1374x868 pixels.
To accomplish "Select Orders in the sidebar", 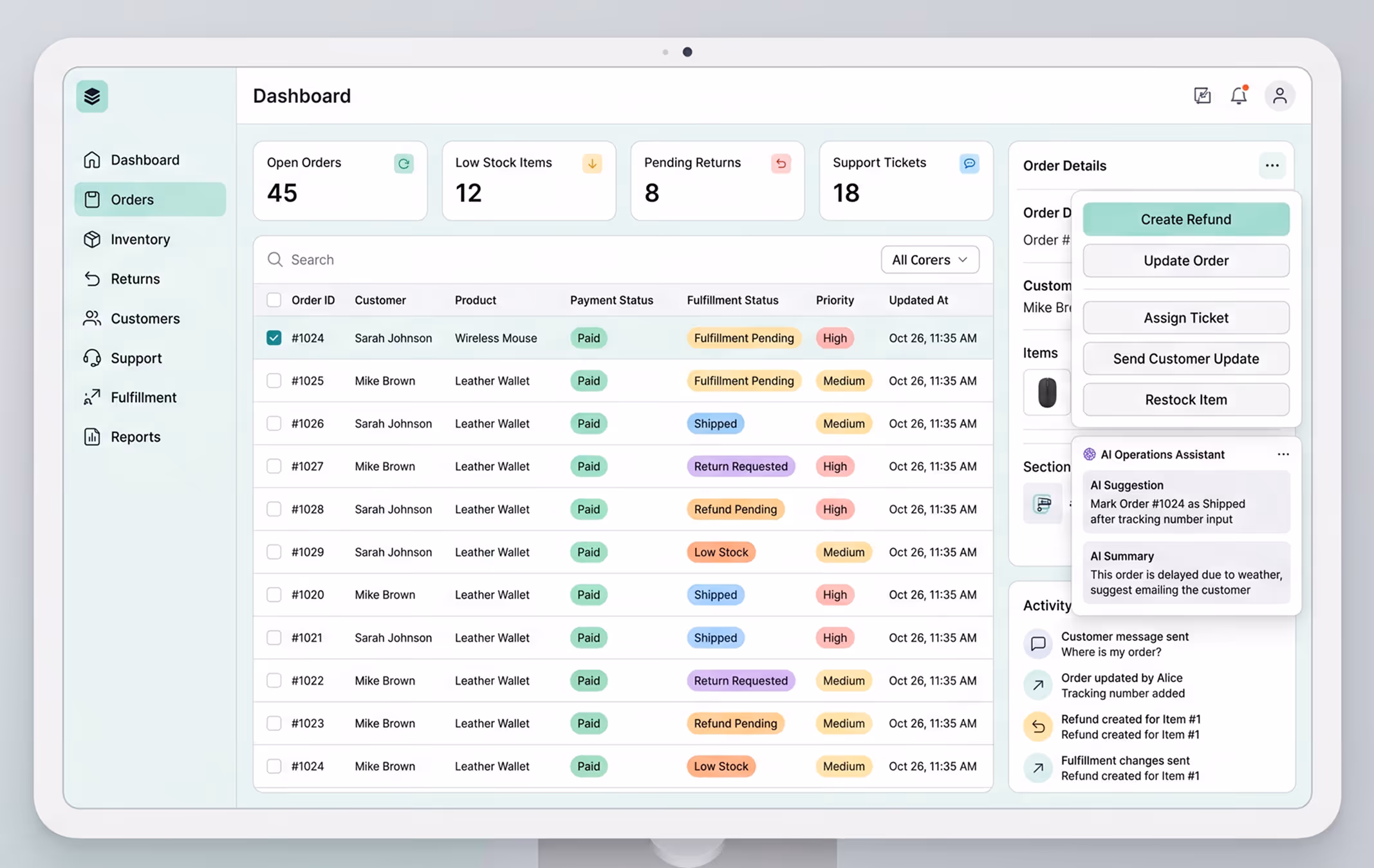I will (x=150, y=199).
